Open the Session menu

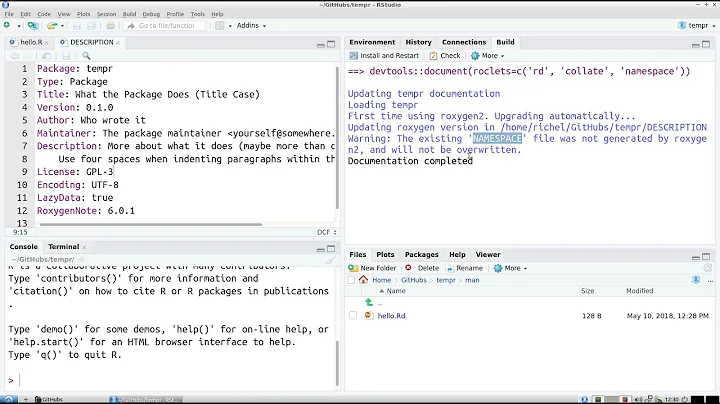point(107,14)
